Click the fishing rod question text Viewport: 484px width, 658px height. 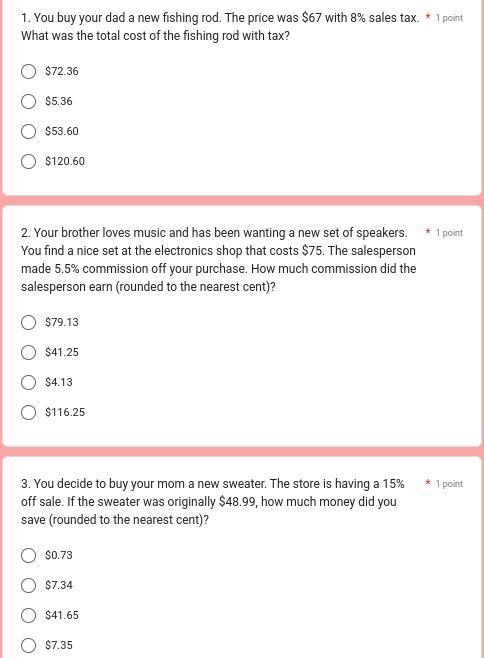[220, 27]
